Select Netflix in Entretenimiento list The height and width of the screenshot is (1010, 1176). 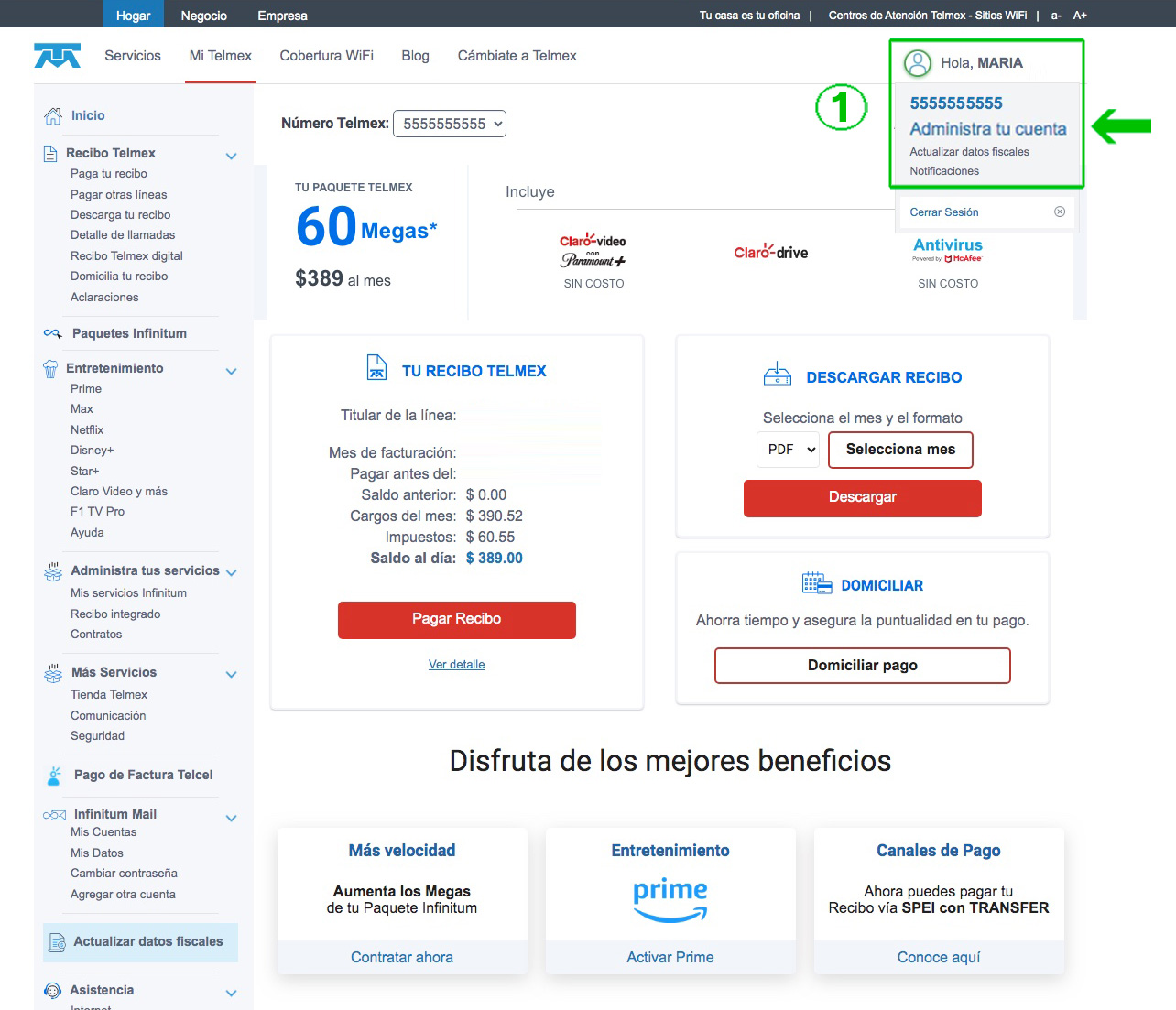point(87,430)
